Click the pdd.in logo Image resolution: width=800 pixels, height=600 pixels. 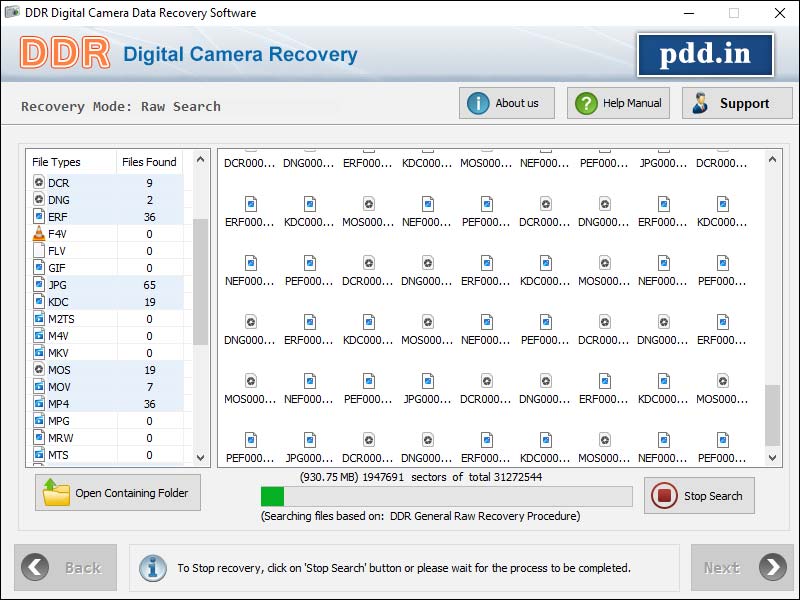coord(706,55)
